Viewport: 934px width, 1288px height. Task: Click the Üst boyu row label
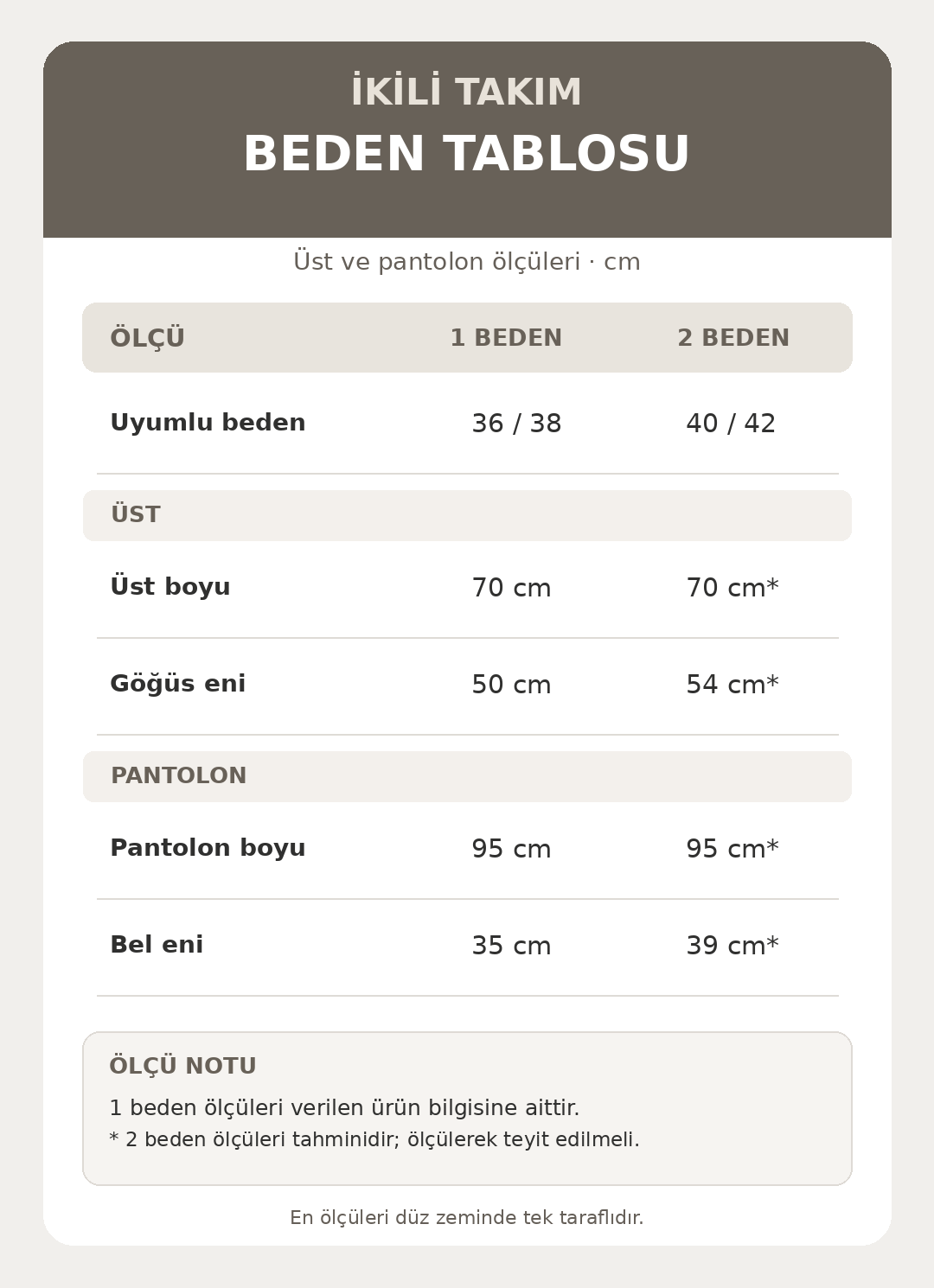pyautogui.click(x=170, y=586)
